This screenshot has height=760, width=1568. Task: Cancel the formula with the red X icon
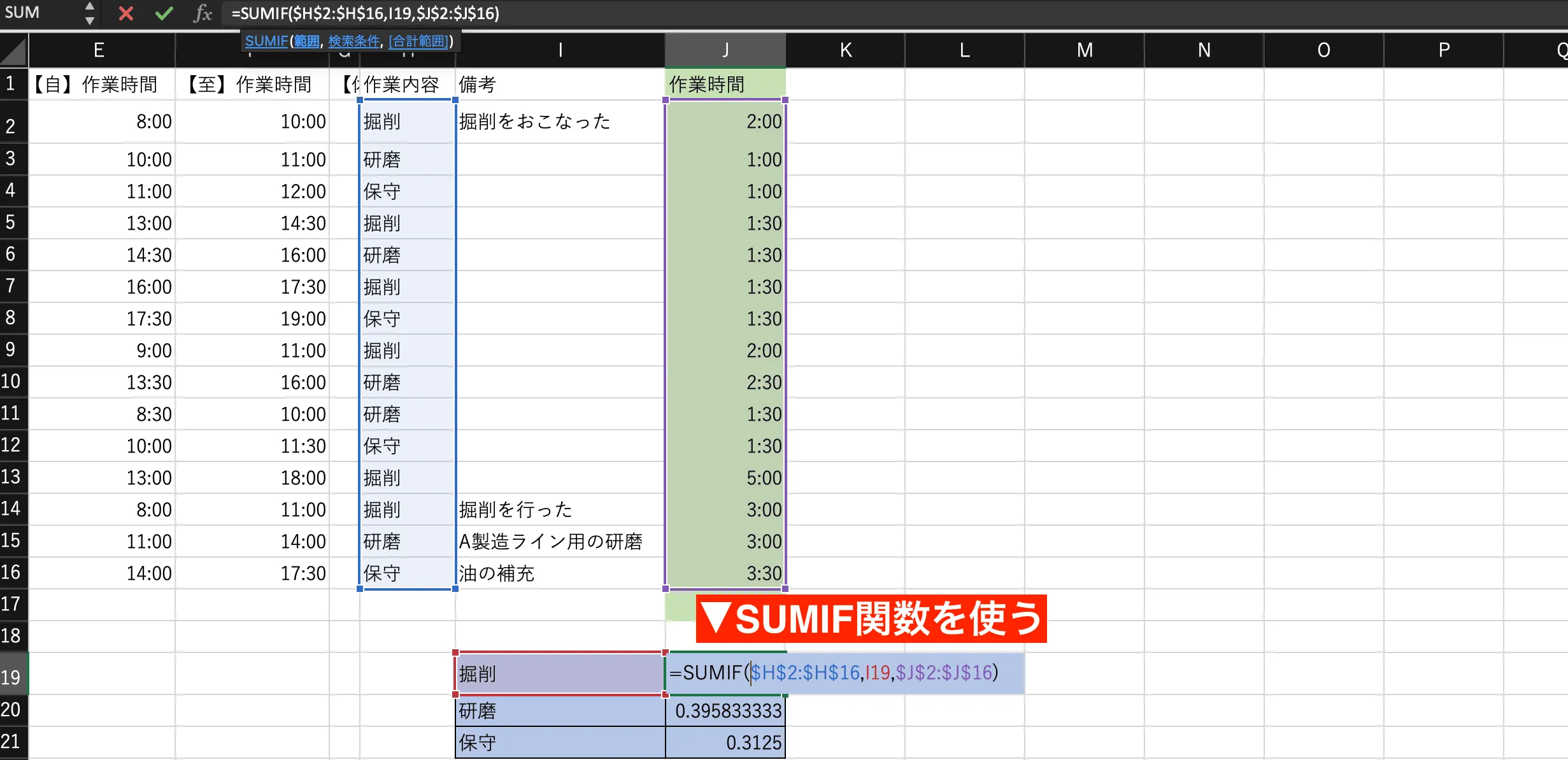(125, 13)
